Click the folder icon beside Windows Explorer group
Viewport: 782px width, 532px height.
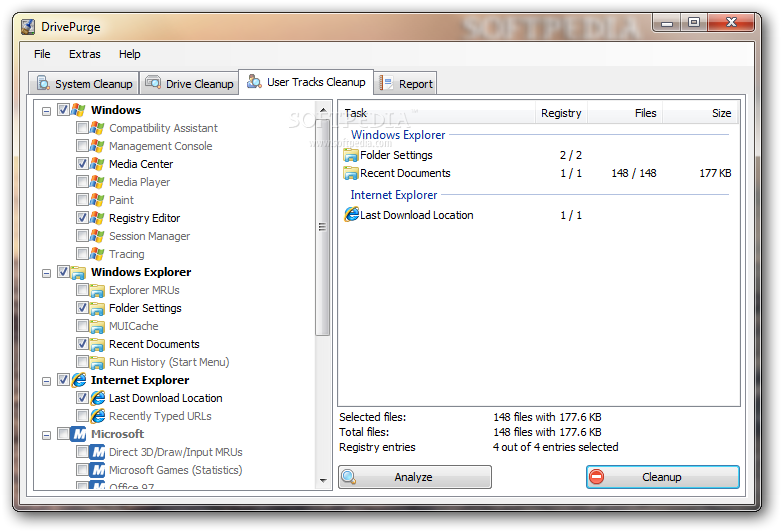point(78,272)
